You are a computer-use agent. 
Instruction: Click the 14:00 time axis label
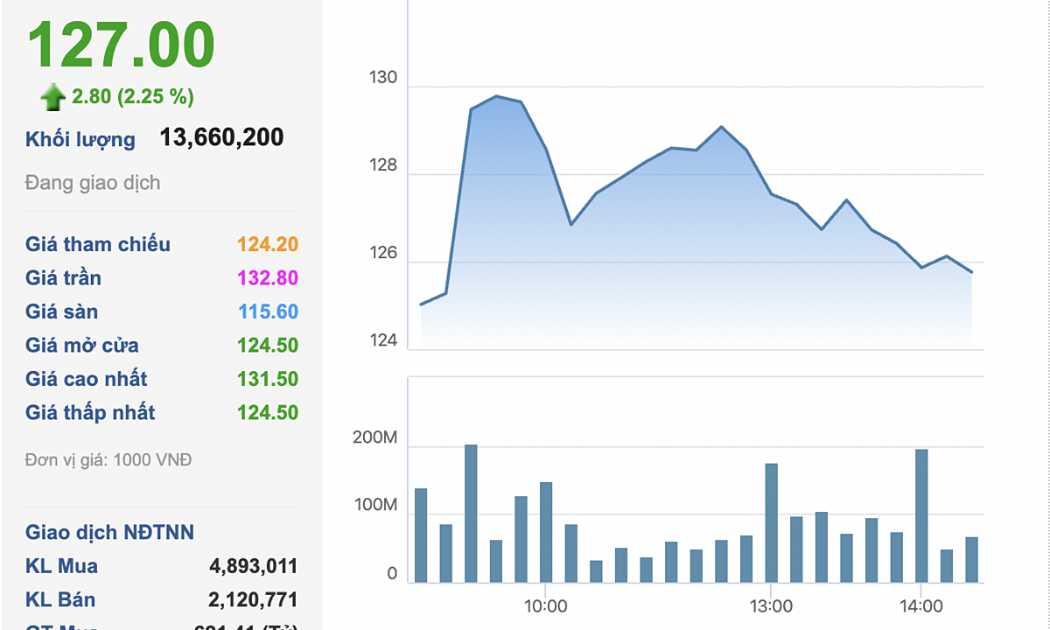point(921,606)
